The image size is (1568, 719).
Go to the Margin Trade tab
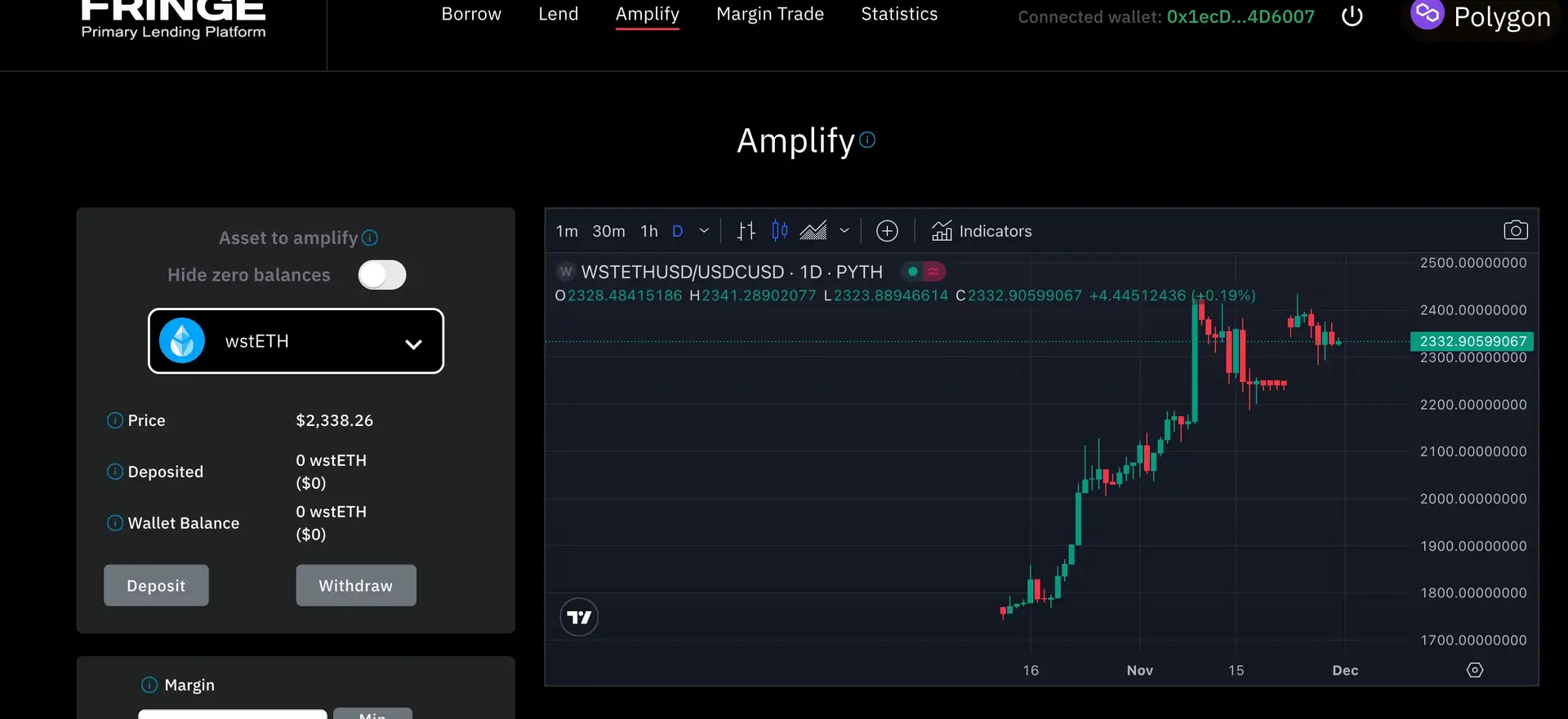coord(769,15)
